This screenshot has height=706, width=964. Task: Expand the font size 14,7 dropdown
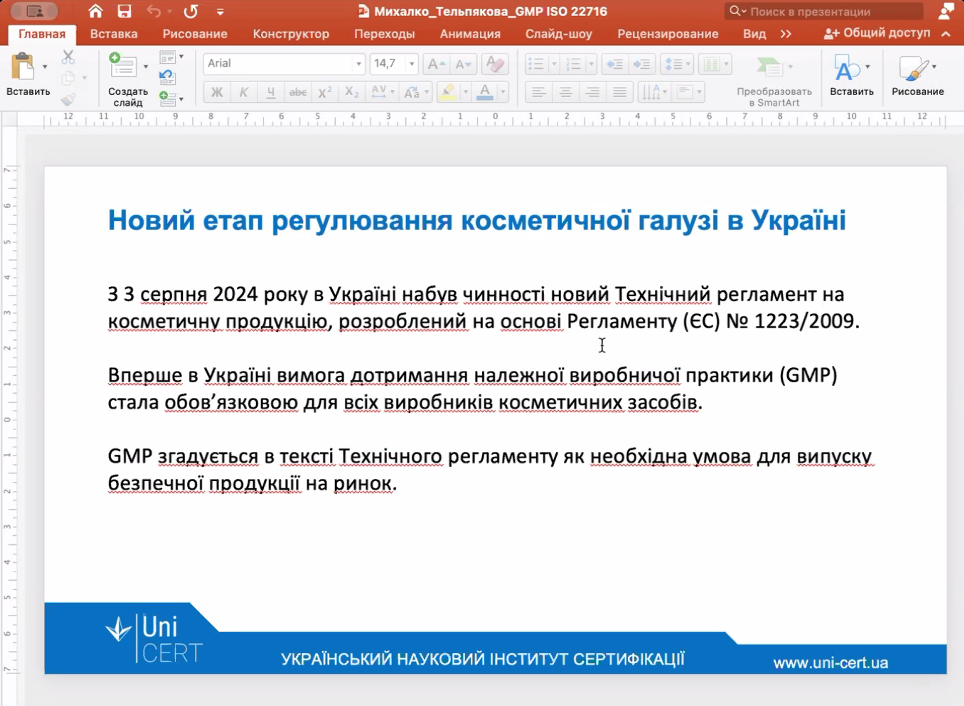412,64
